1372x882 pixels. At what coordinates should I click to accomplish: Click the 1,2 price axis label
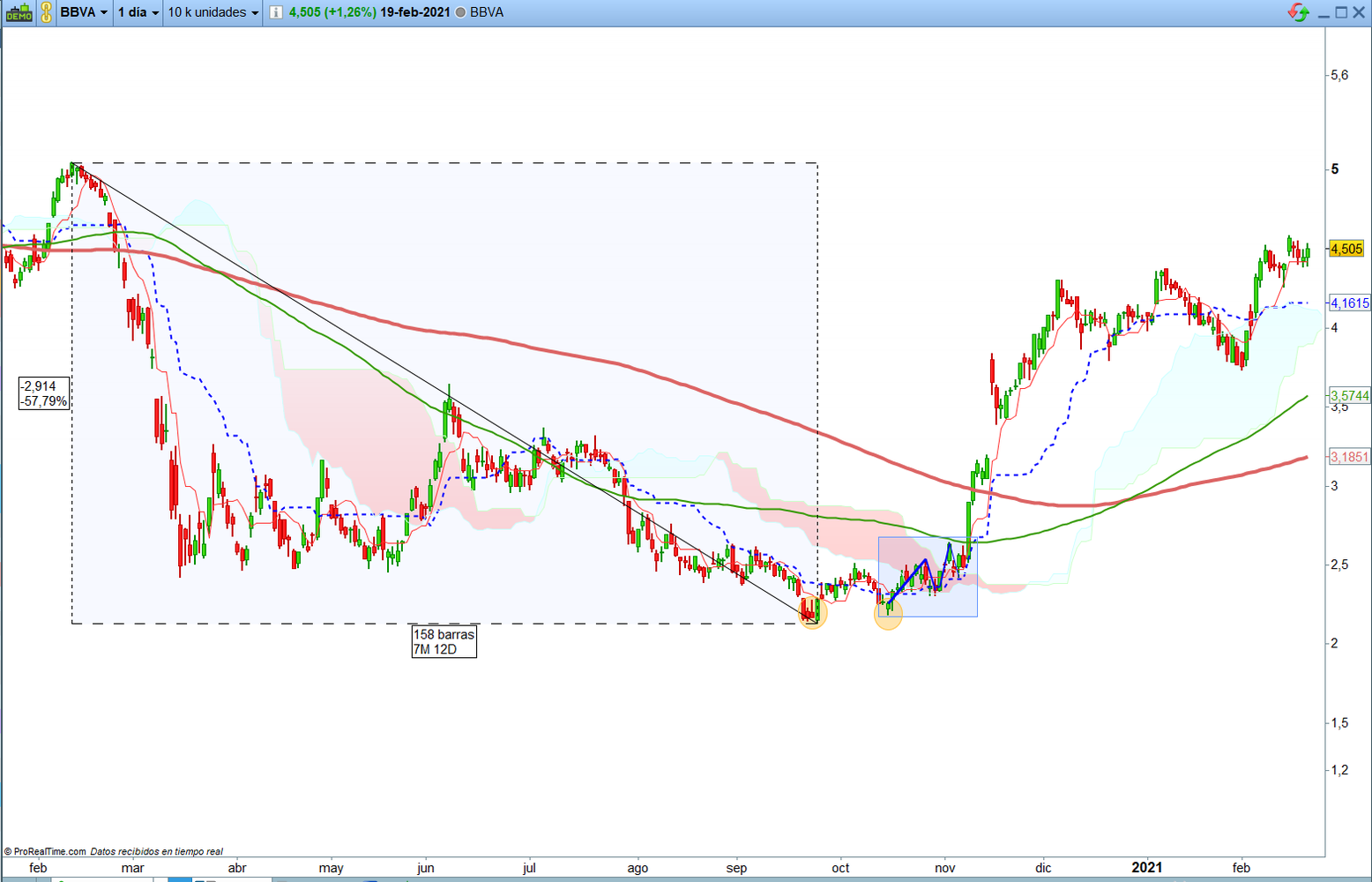pos(1339,770)
